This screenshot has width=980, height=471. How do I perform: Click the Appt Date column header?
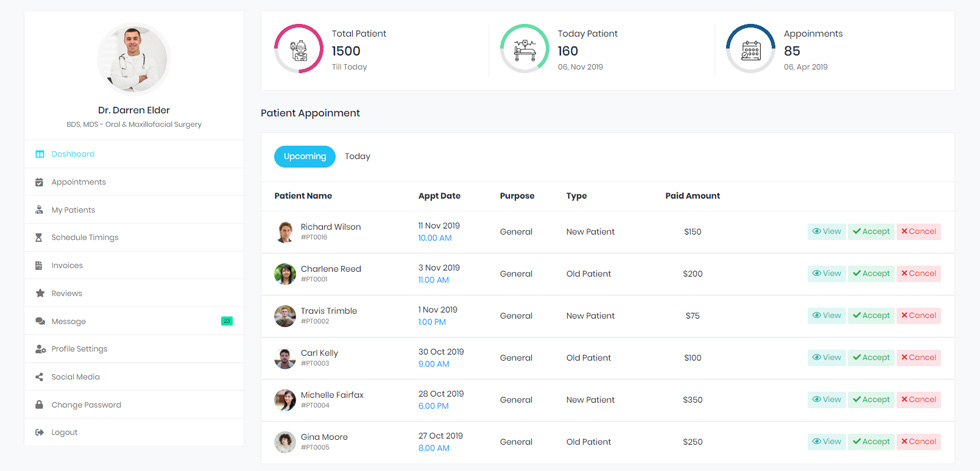[x=439, y=196]
